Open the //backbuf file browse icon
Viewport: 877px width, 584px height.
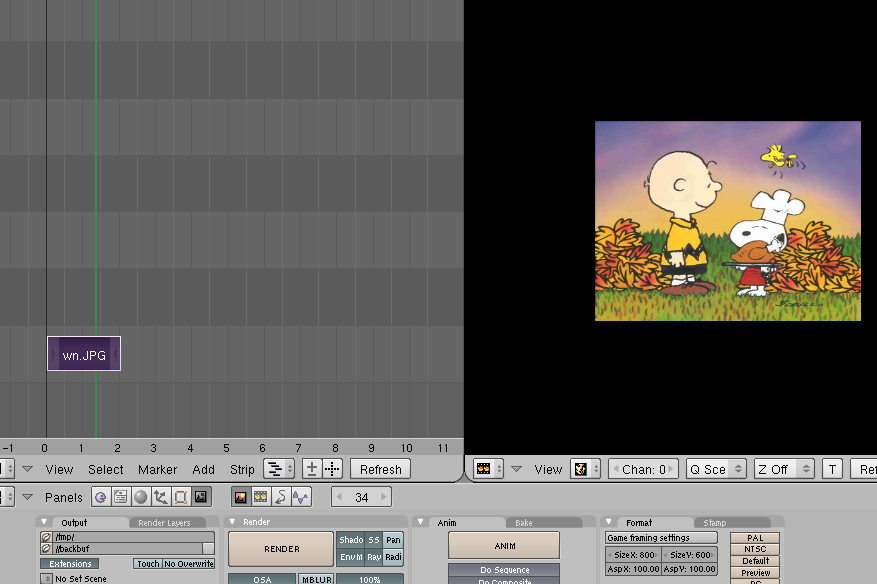click(x=46, y=549)
